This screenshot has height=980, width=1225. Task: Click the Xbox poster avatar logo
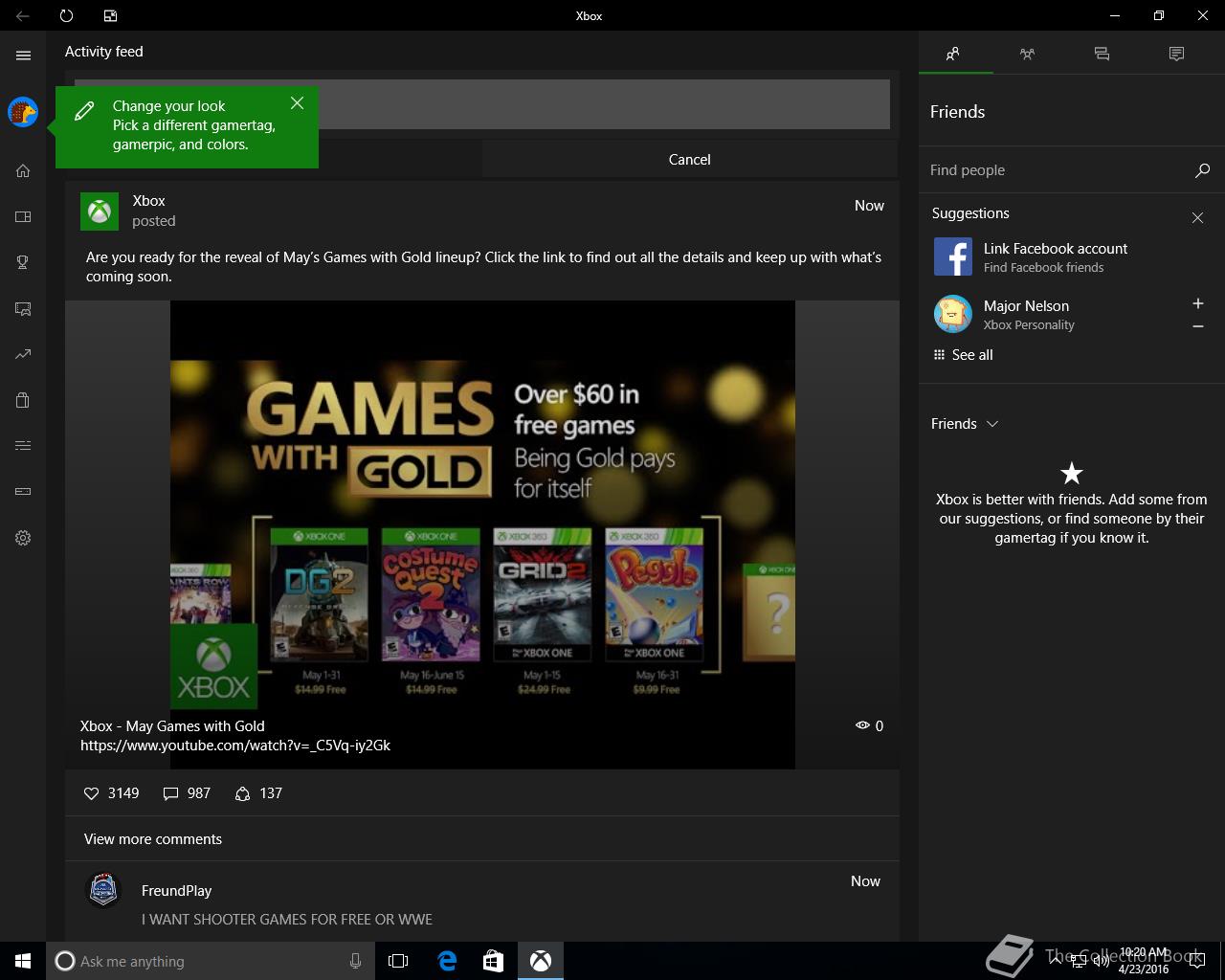tap(100, 211)
